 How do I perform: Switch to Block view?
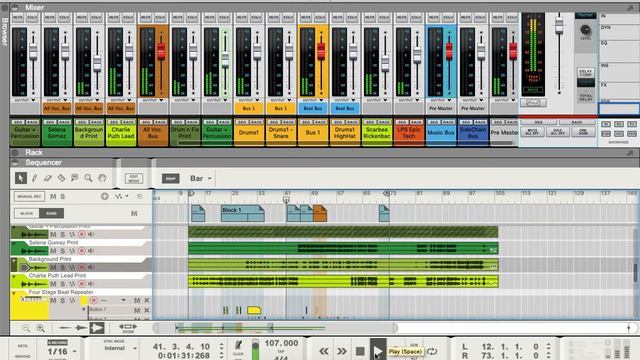tap(27, 213)
